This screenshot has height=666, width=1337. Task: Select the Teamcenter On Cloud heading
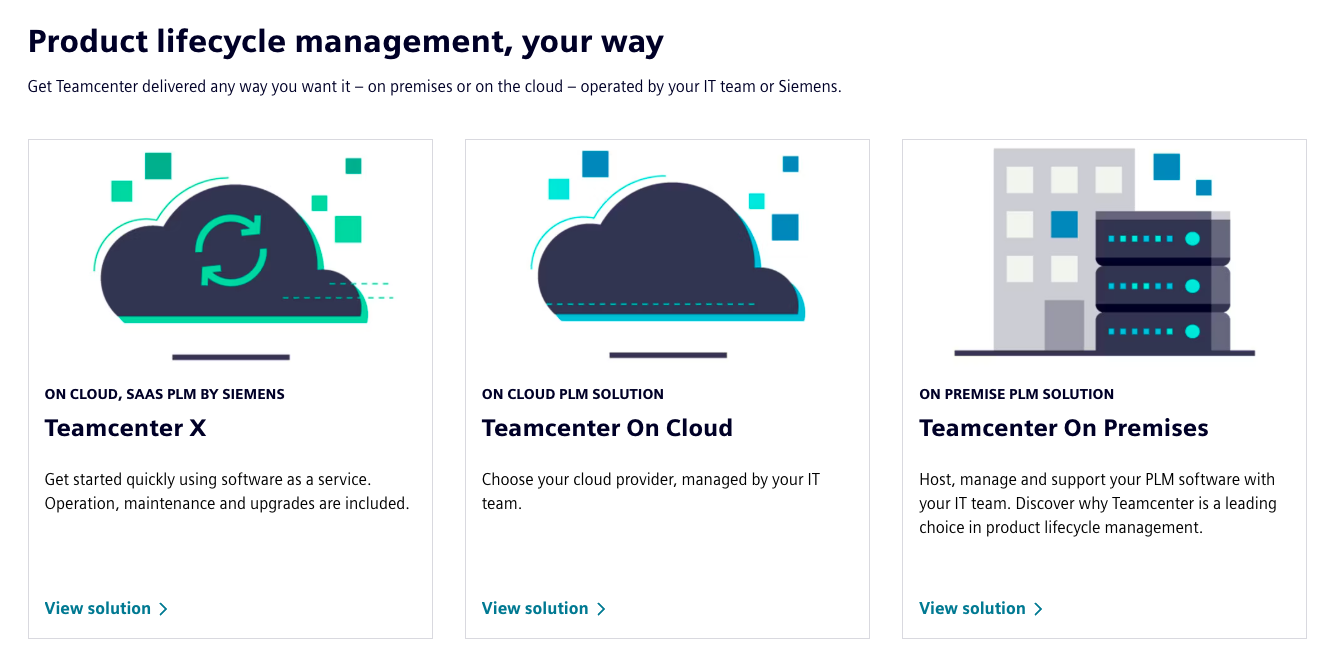(607, 428)
